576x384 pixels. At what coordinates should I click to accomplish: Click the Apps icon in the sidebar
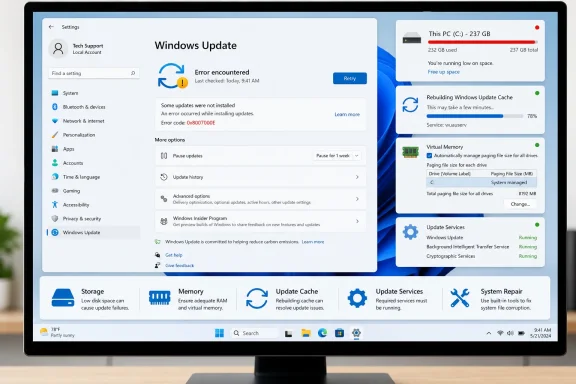(55, 149)
